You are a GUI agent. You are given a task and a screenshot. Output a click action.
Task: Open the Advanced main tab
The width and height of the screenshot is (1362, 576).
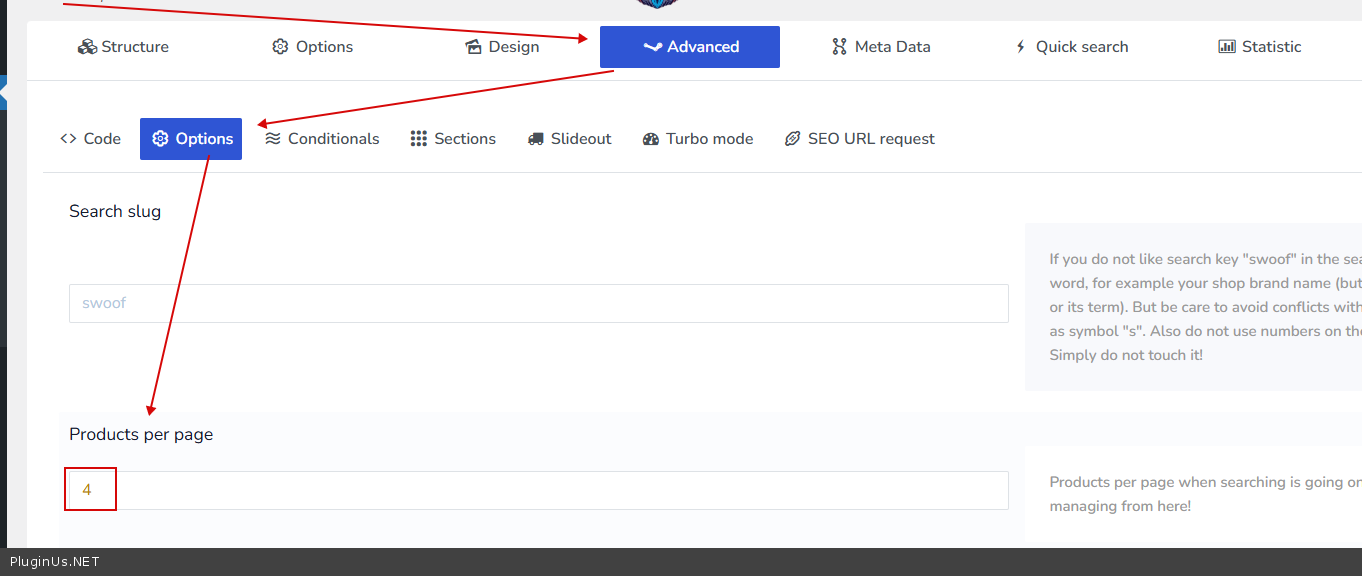pyautogui.click(x=690, y=47)
